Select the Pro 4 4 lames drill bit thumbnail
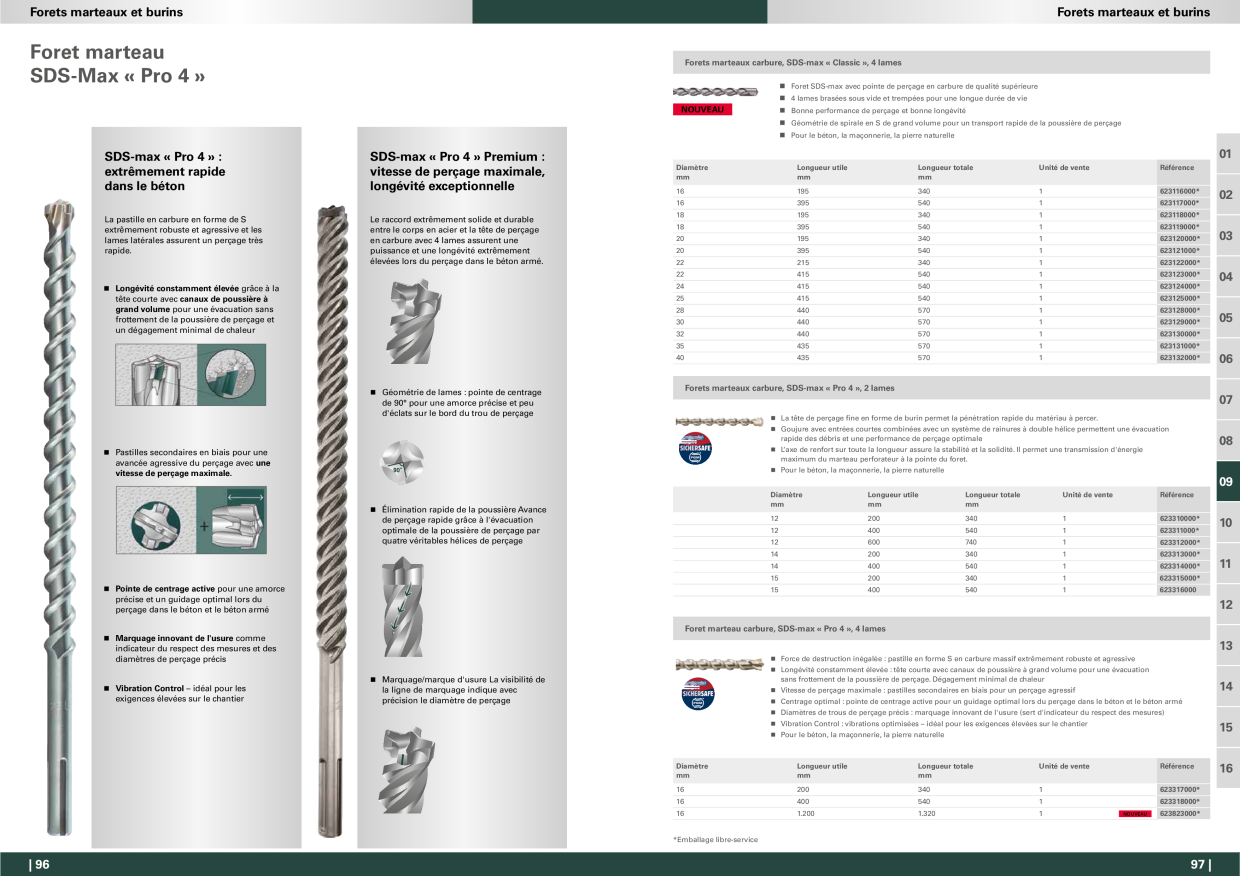 720,664
